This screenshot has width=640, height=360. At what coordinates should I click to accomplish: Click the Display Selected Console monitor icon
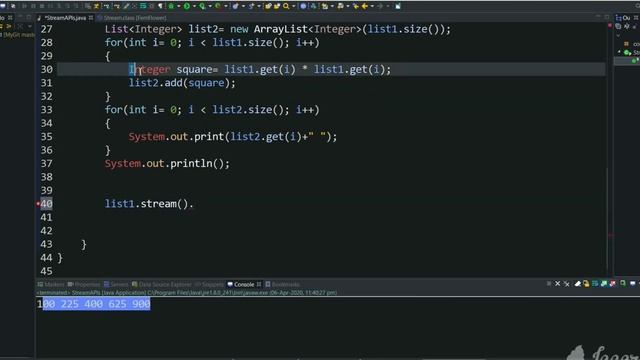coord(633,284)
